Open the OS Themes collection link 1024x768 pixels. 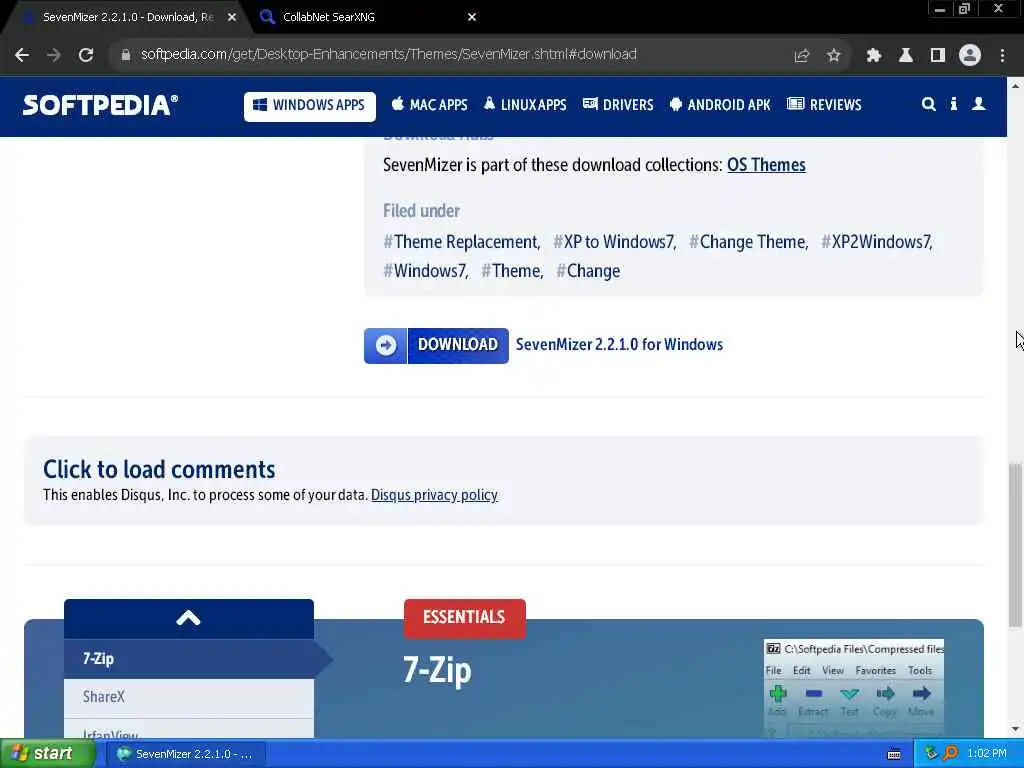(x=766, y=165)
